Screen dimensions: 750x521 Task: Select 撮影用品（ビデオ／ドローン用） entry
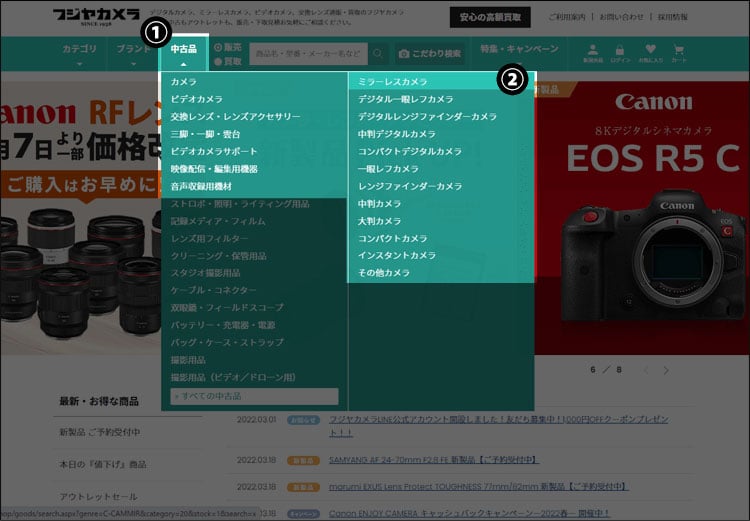(x=233, y=377)
